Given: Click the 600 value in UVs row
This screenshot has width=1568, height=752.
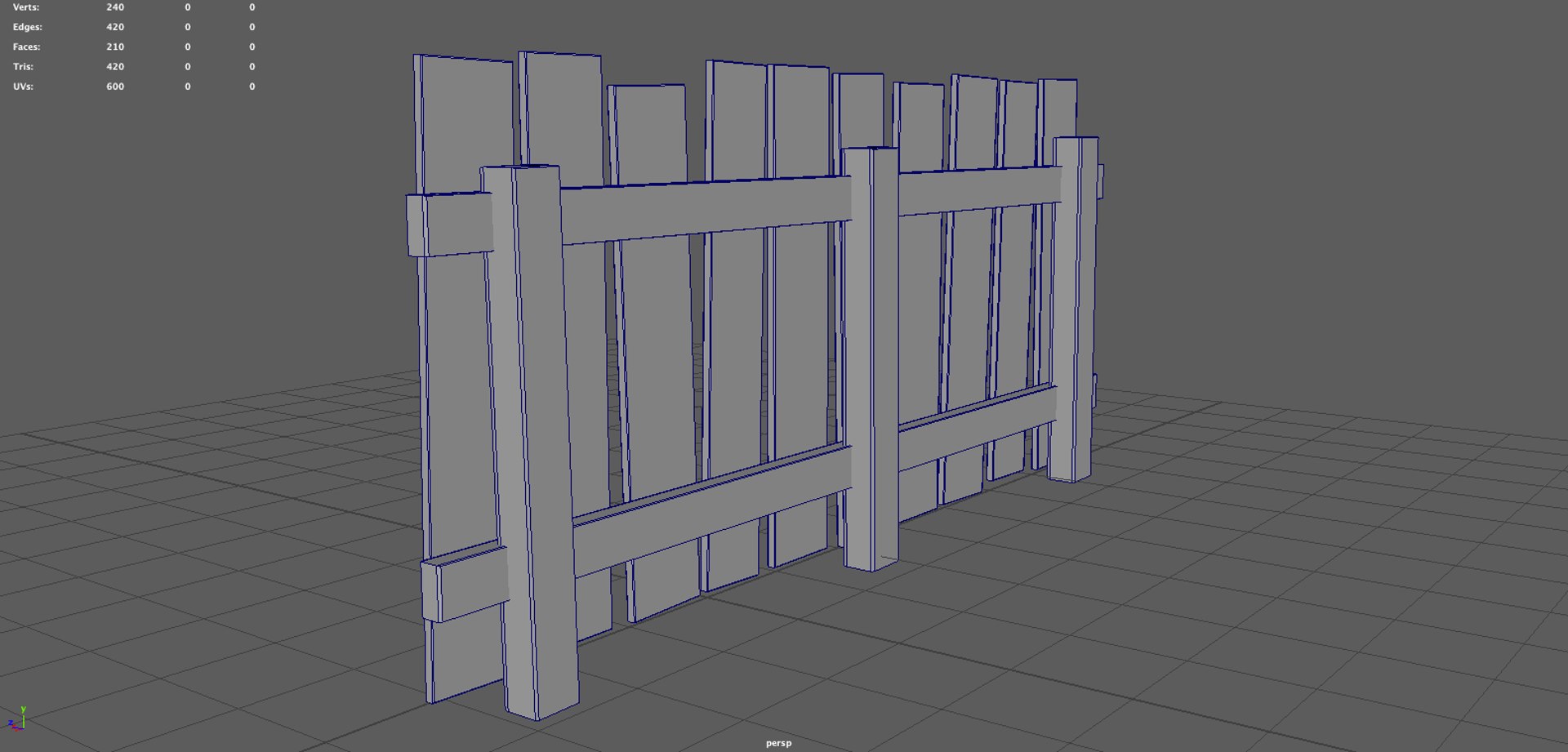Looking at the screenshot, I should point(115,86).
